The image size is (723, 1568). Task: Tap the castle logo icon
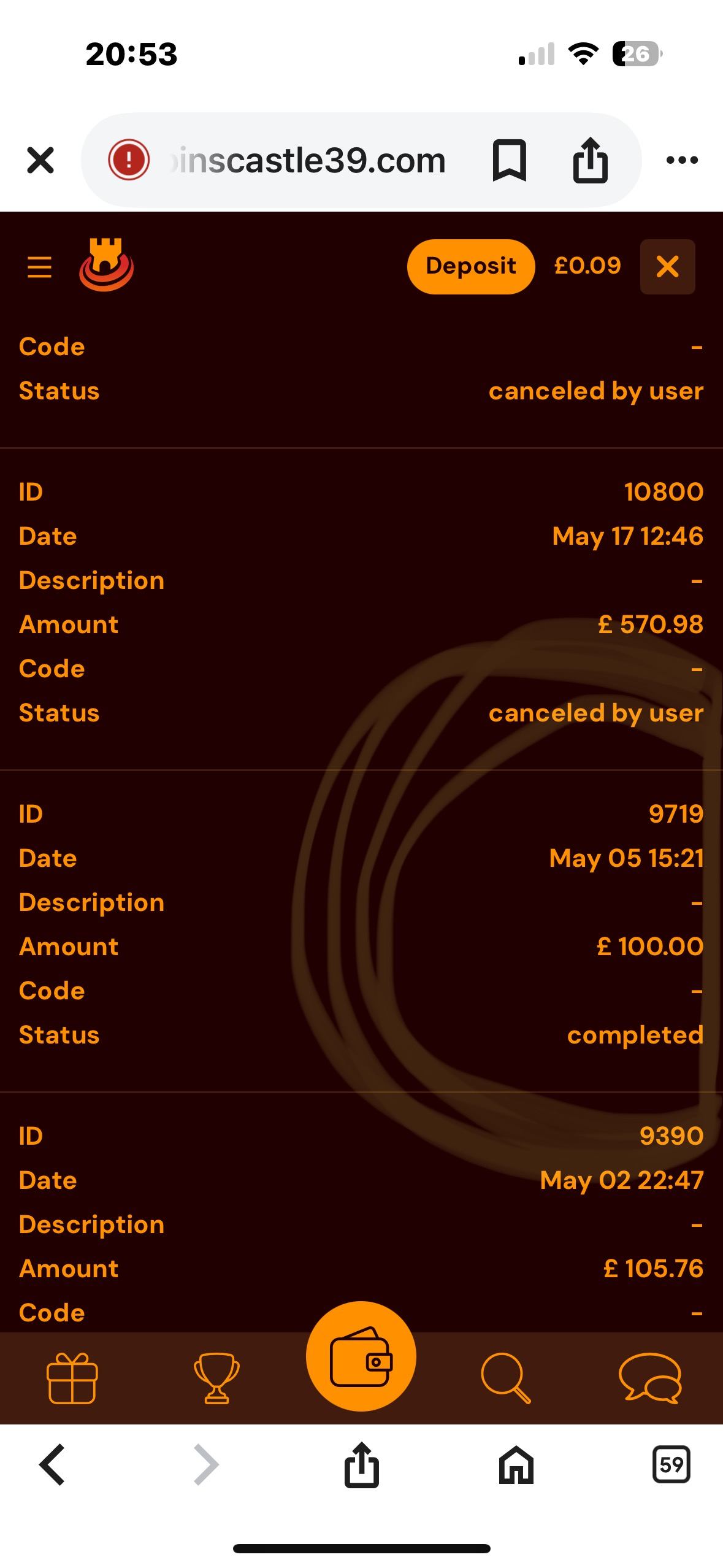pyautogui.click(x=106, y=265)
